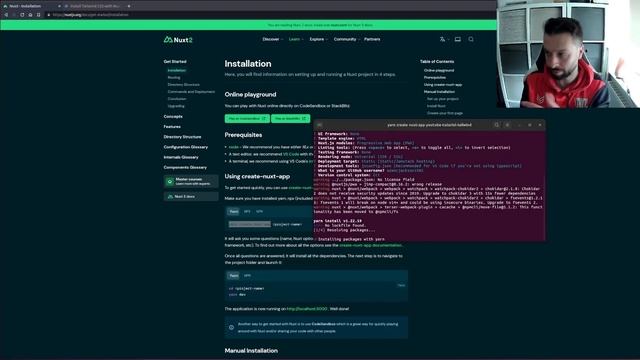This screenshot has width=640, height=360.
Task: Open the create-nuxt-app documentation link
Action: pos(371,245)
